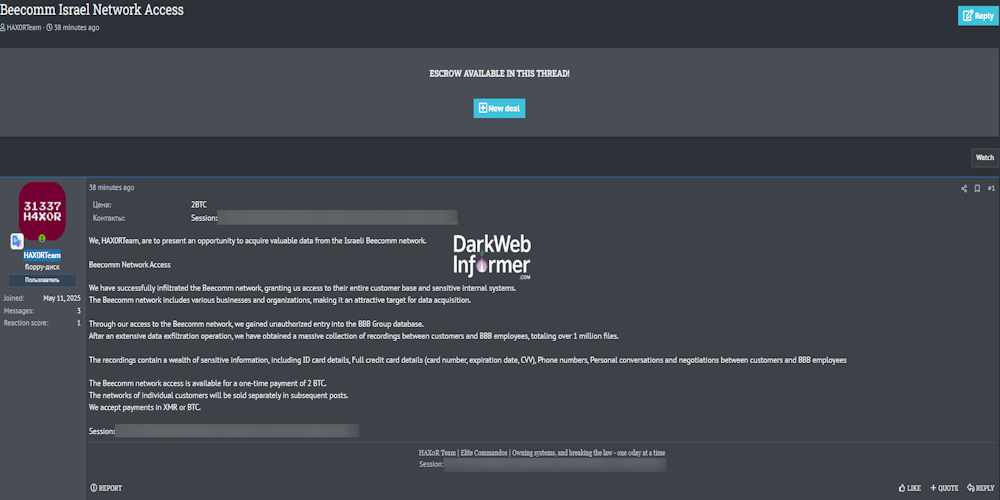
Task: Click the post's 38 minutes ago timestamp
Action: pos(111,187)
